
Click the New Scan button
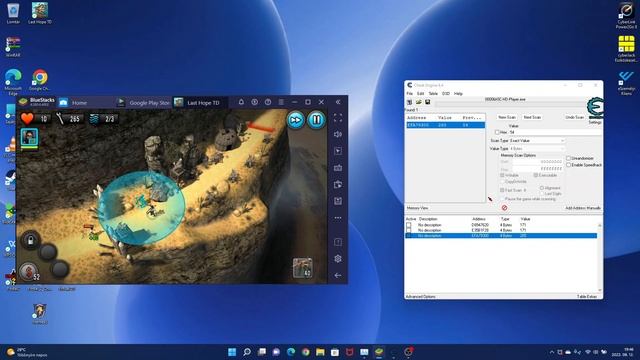click(507, 117)
